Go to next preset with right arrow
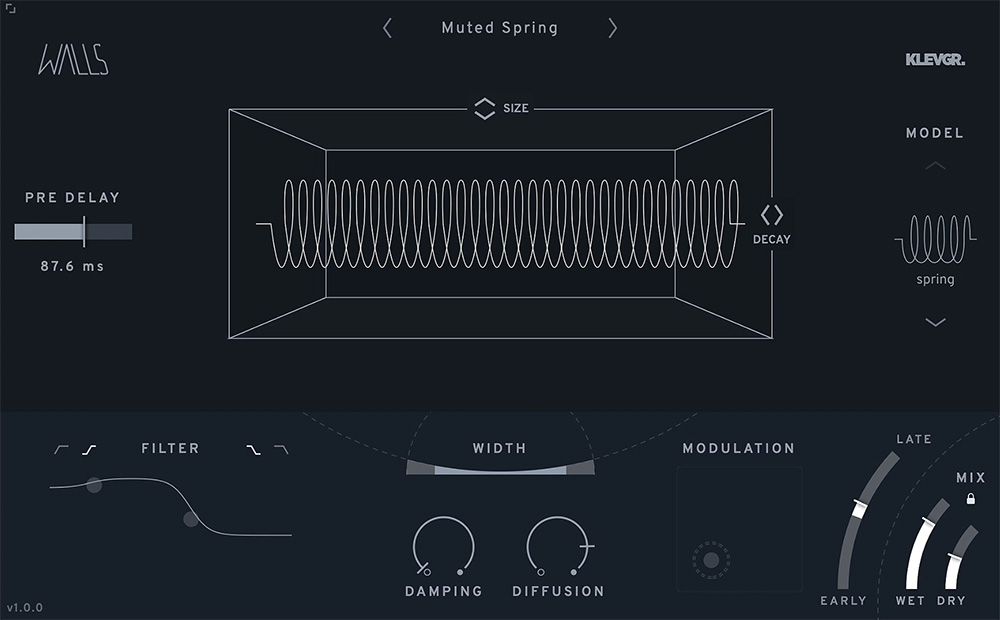The height and width of the screenshot is (620, 1000). (613, 29)
